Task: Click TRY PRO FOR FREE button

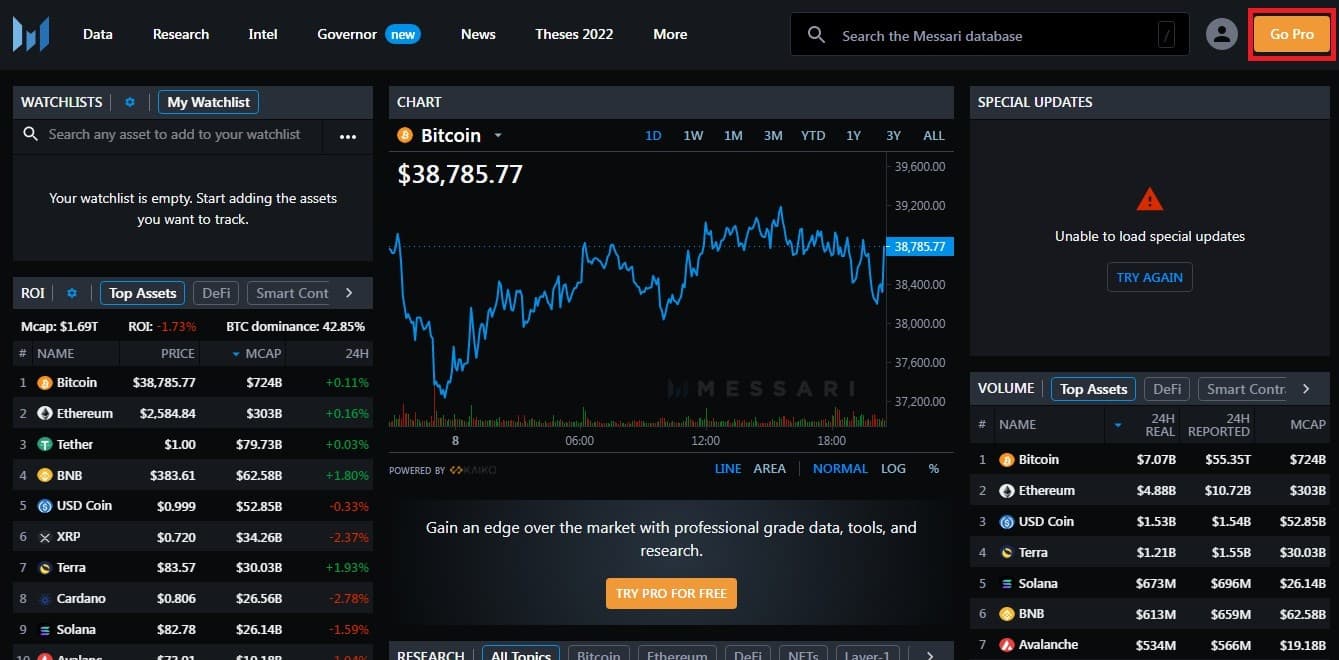Action: click(x=671, y=593)
